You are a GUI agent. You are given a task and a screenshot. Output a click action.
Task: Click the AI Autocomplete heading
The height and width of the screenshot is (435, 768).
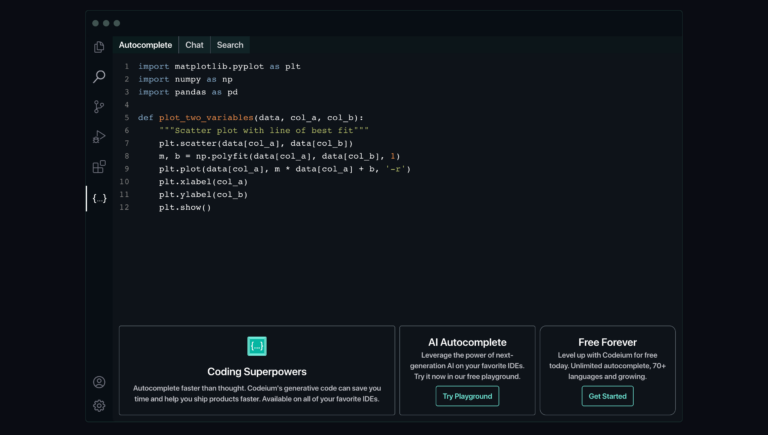pyautogui.click(x=467, y=342)
